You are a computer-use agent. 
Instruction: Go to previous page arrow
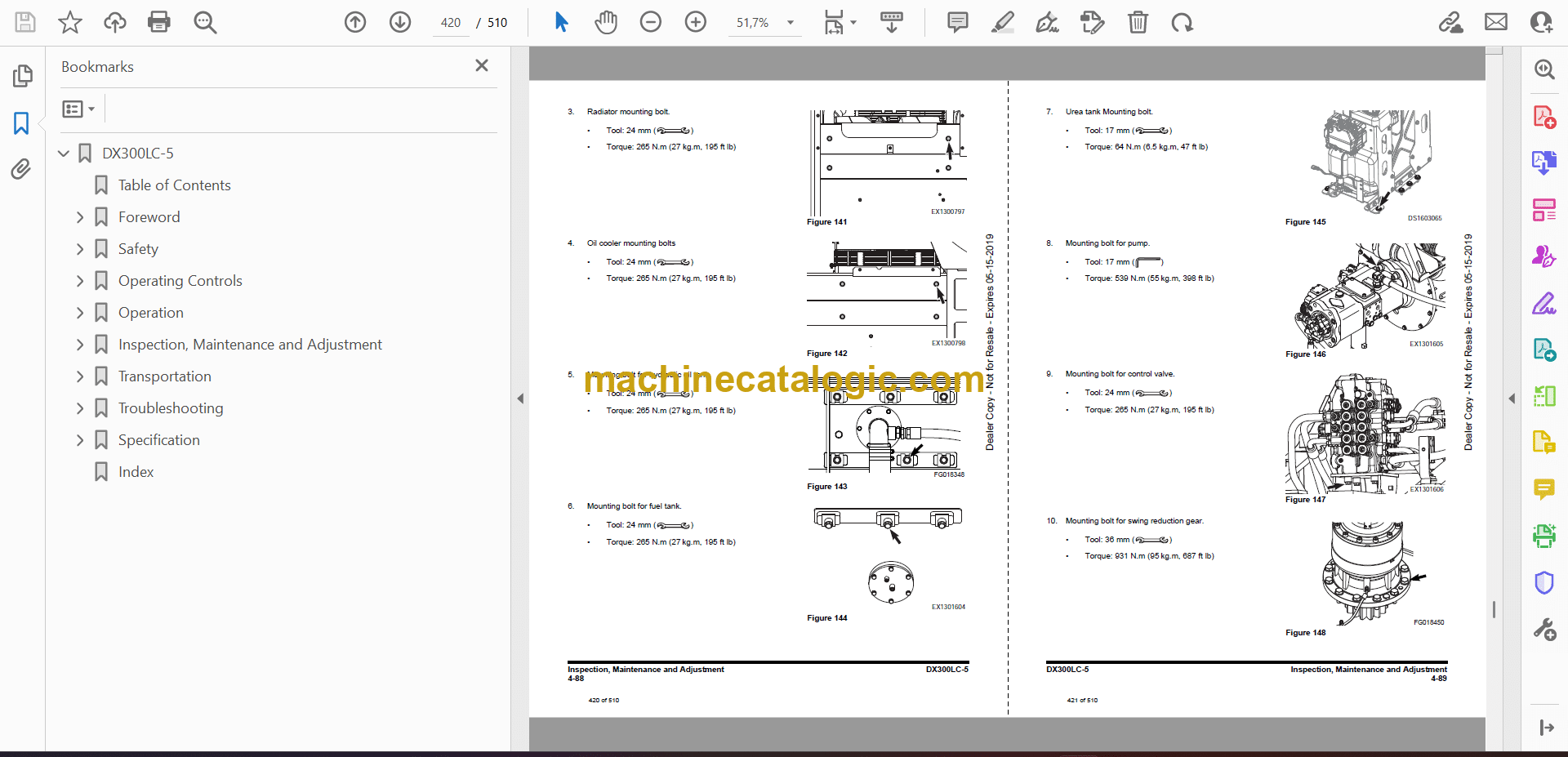[x=354, y=22]
